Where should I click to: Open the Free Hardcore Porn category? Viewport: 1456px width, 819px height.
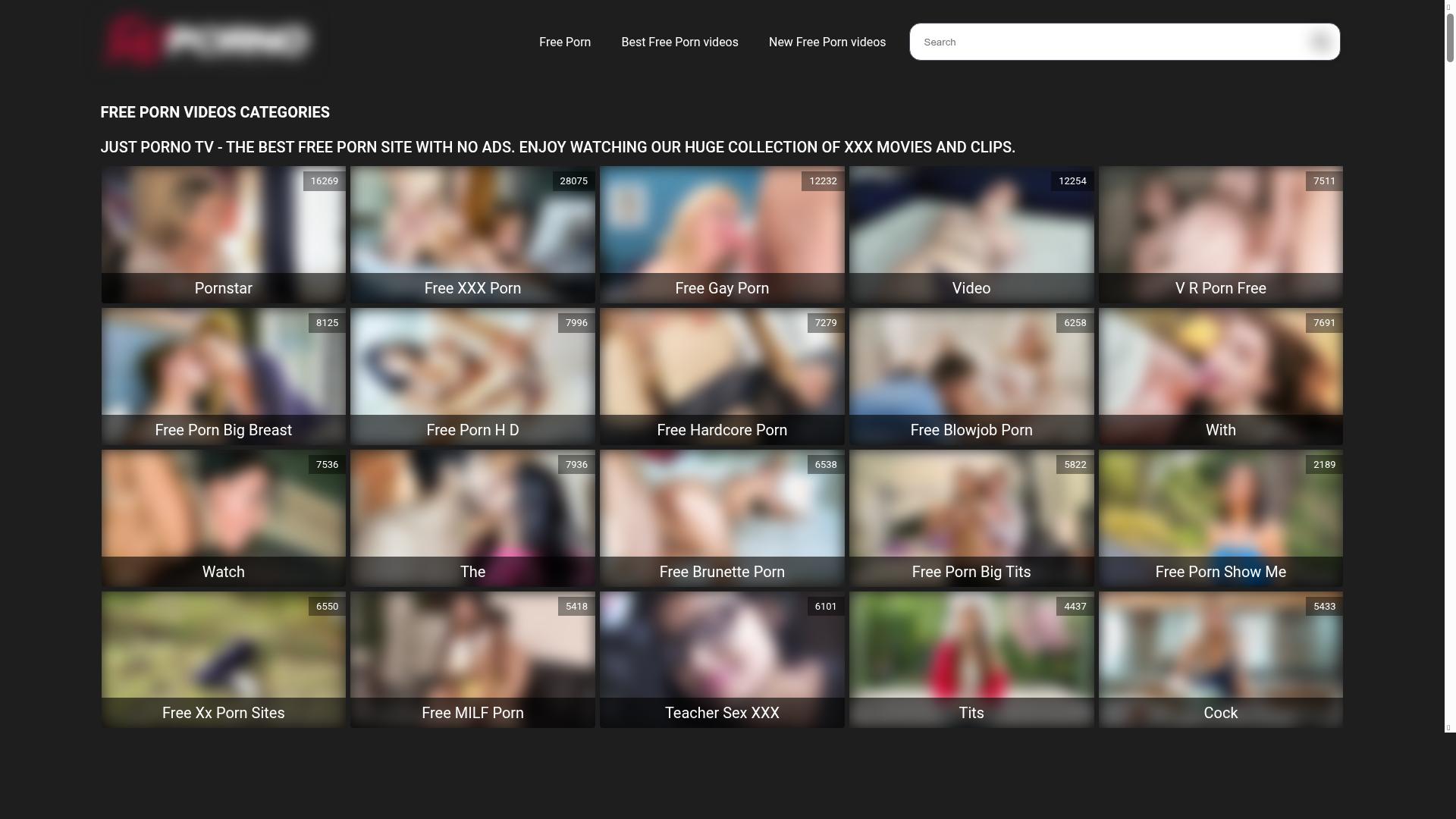(x=721, y=377)
